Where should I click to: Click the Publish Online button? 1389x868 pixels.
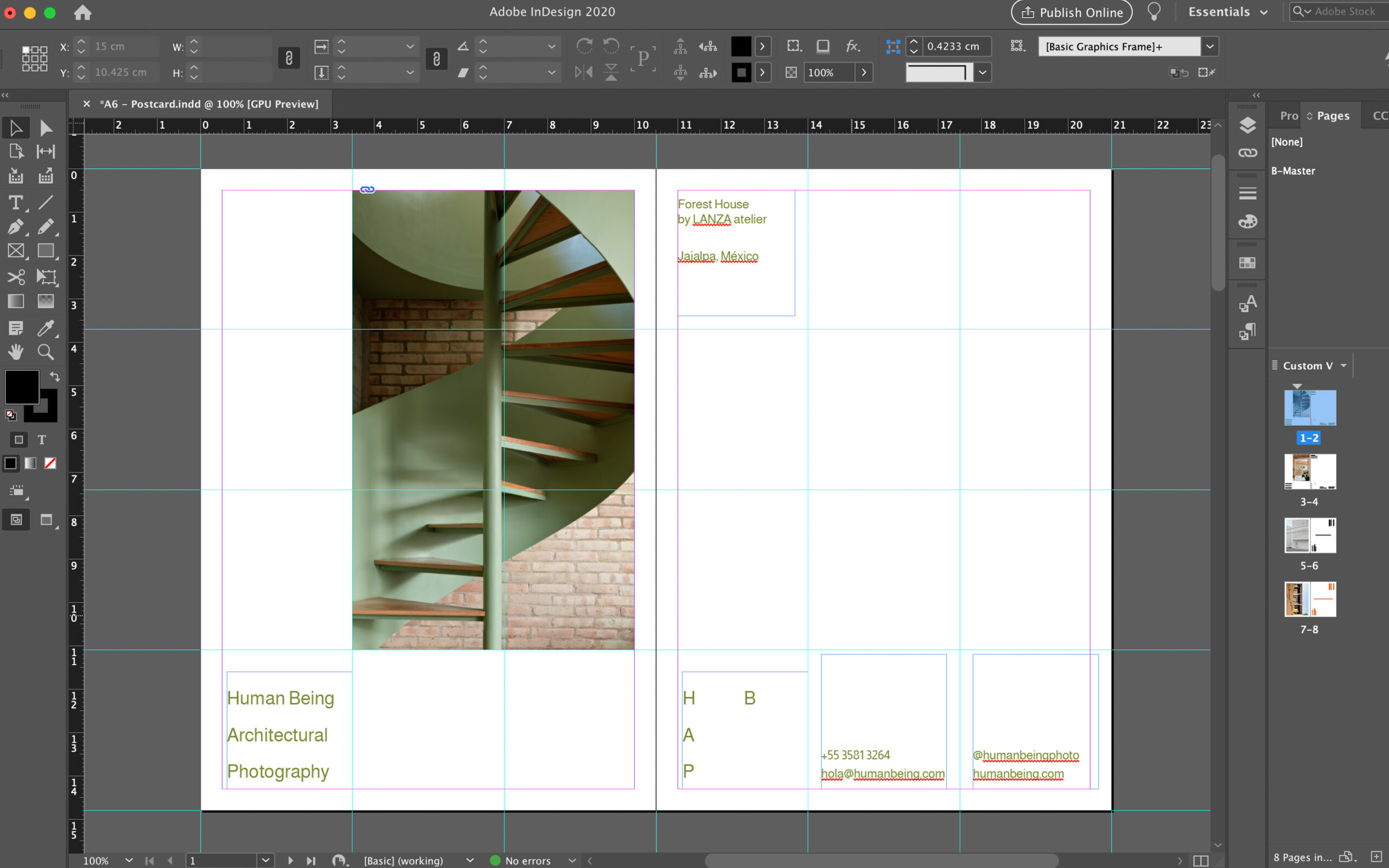point(1071,12)
